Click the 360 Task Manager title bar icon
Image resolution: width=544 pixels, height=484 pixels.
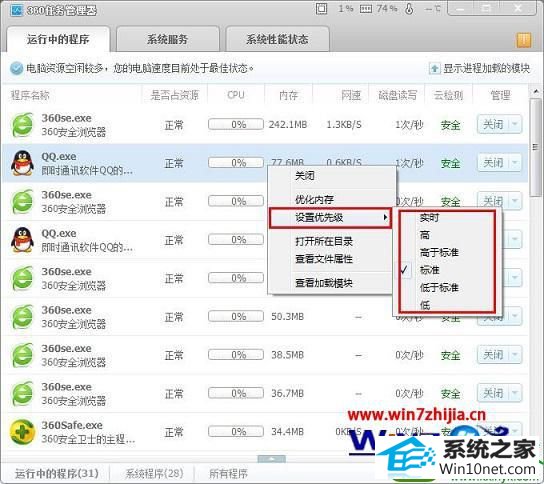click(x=16, y=10)
